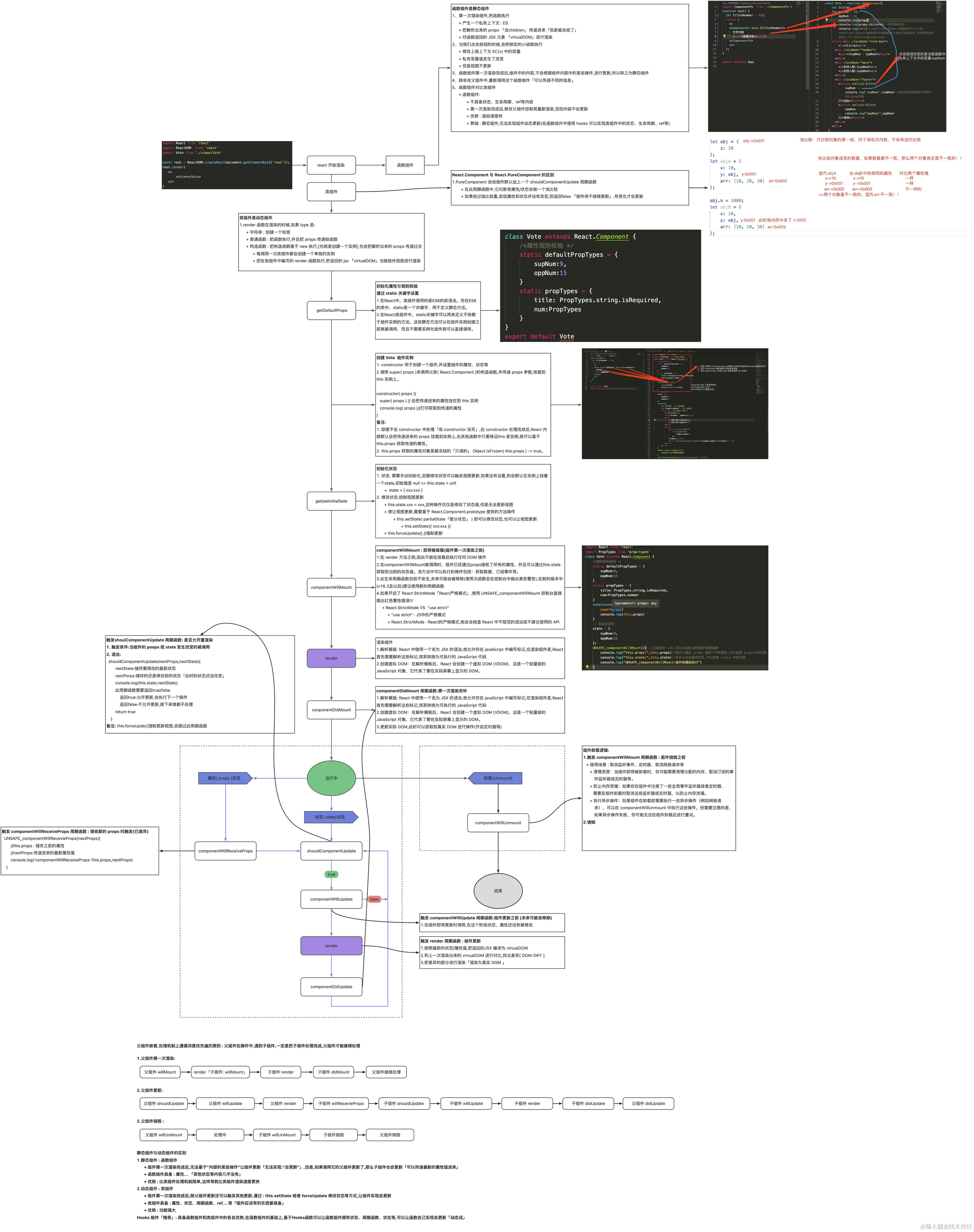Select the gray 结束 circle
Viewport: 974px width, 1232px height.
[x=498, y=891]
